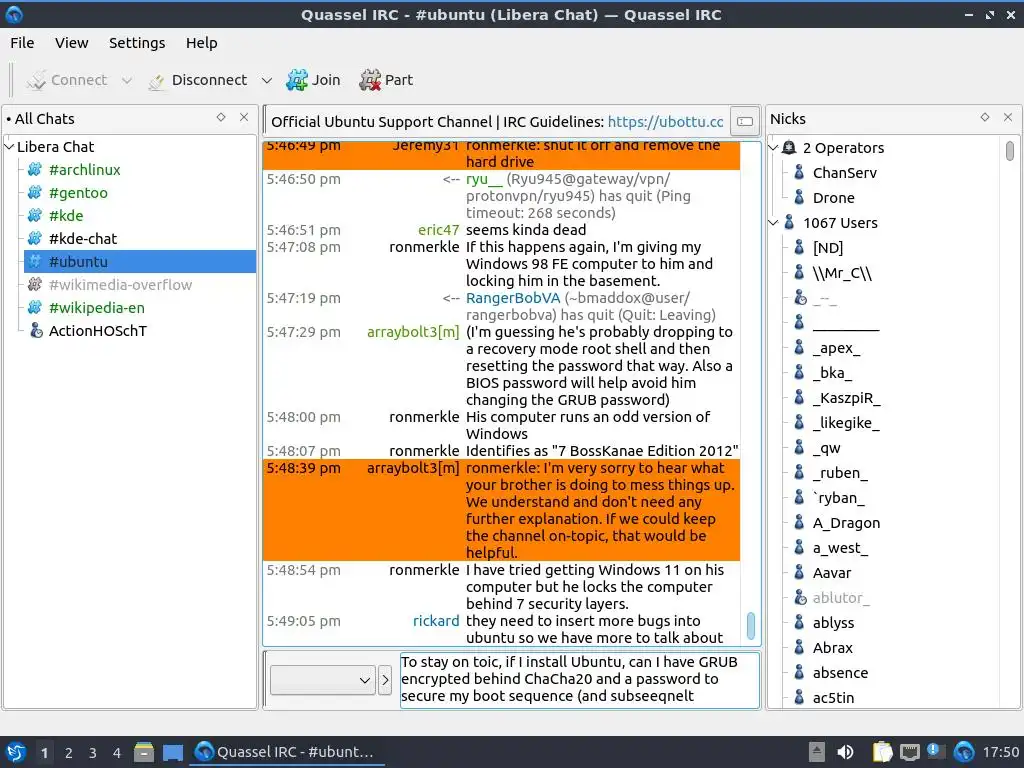Select the away user ablutor_

(840, 598)
